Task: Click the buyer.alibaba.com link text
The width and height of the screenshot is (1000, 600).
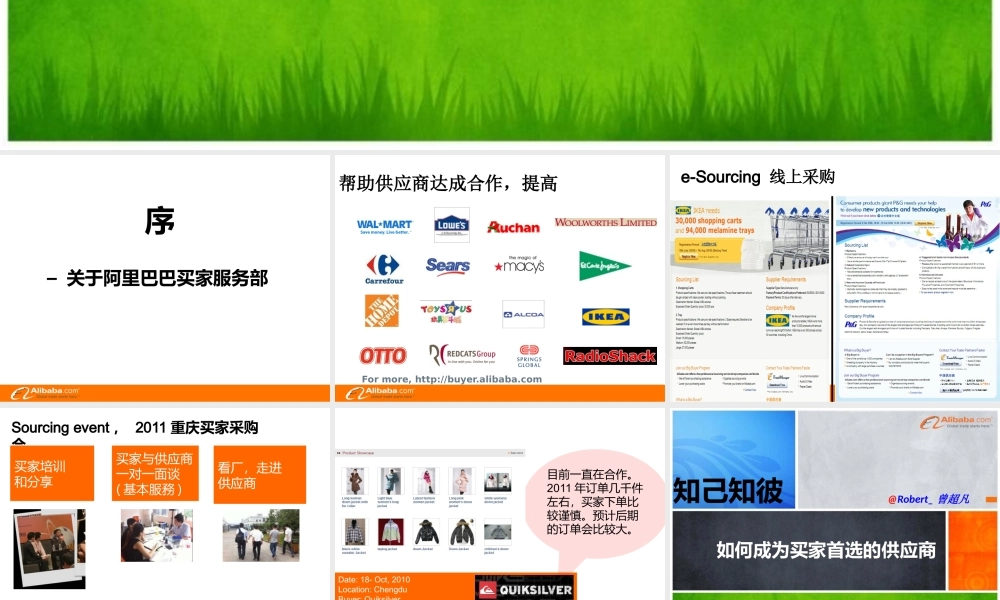Action: (478, 379)
